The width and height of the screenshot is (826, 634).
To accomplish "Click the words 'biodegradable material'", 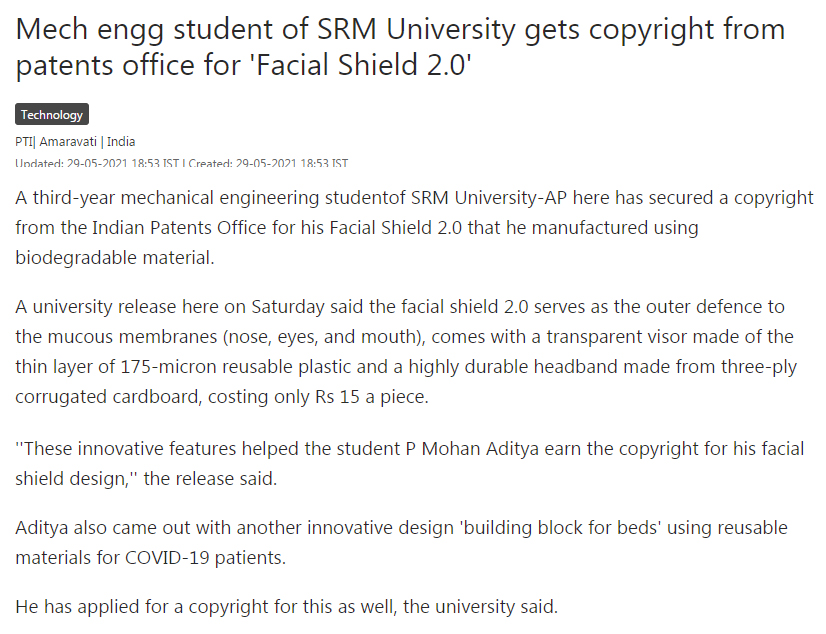I will coord(114,256).
